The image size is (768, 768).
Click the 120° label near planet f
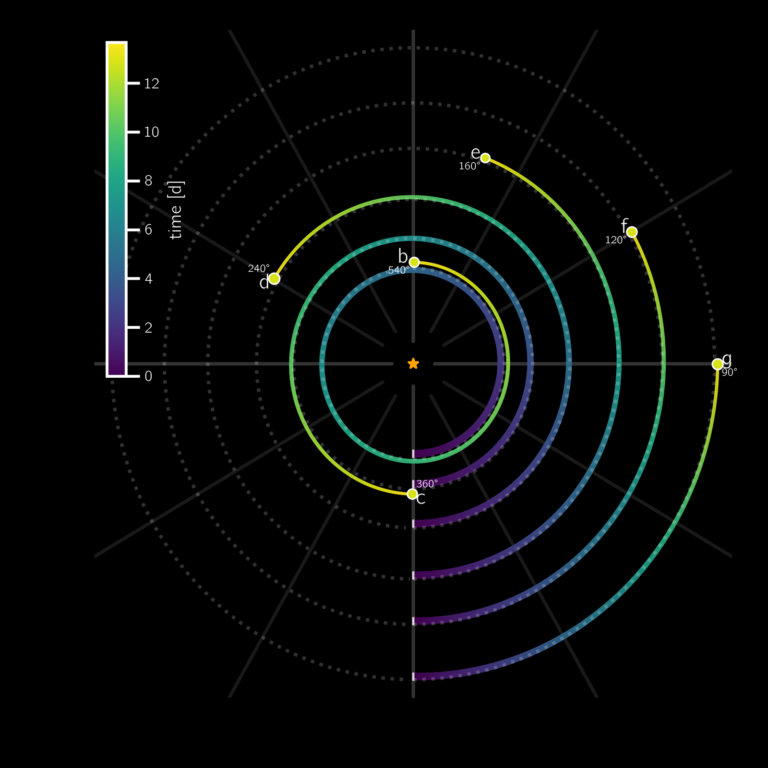pos(615,240)
